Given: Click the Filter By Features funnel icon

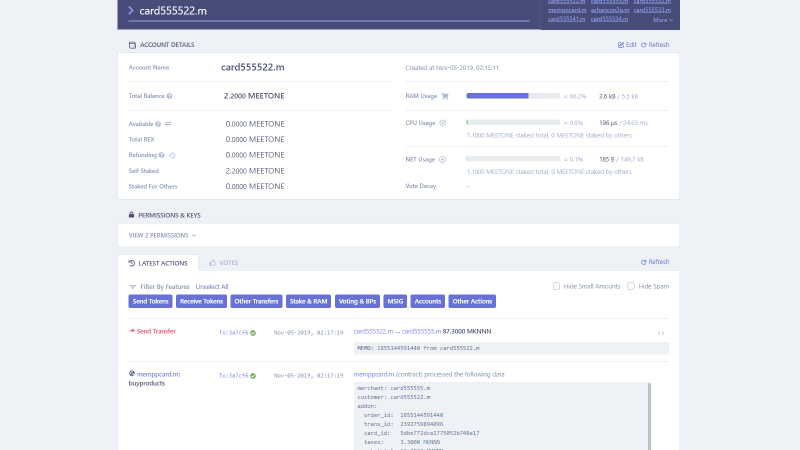Looking at the screenshot, I should (x=132, y=287).
